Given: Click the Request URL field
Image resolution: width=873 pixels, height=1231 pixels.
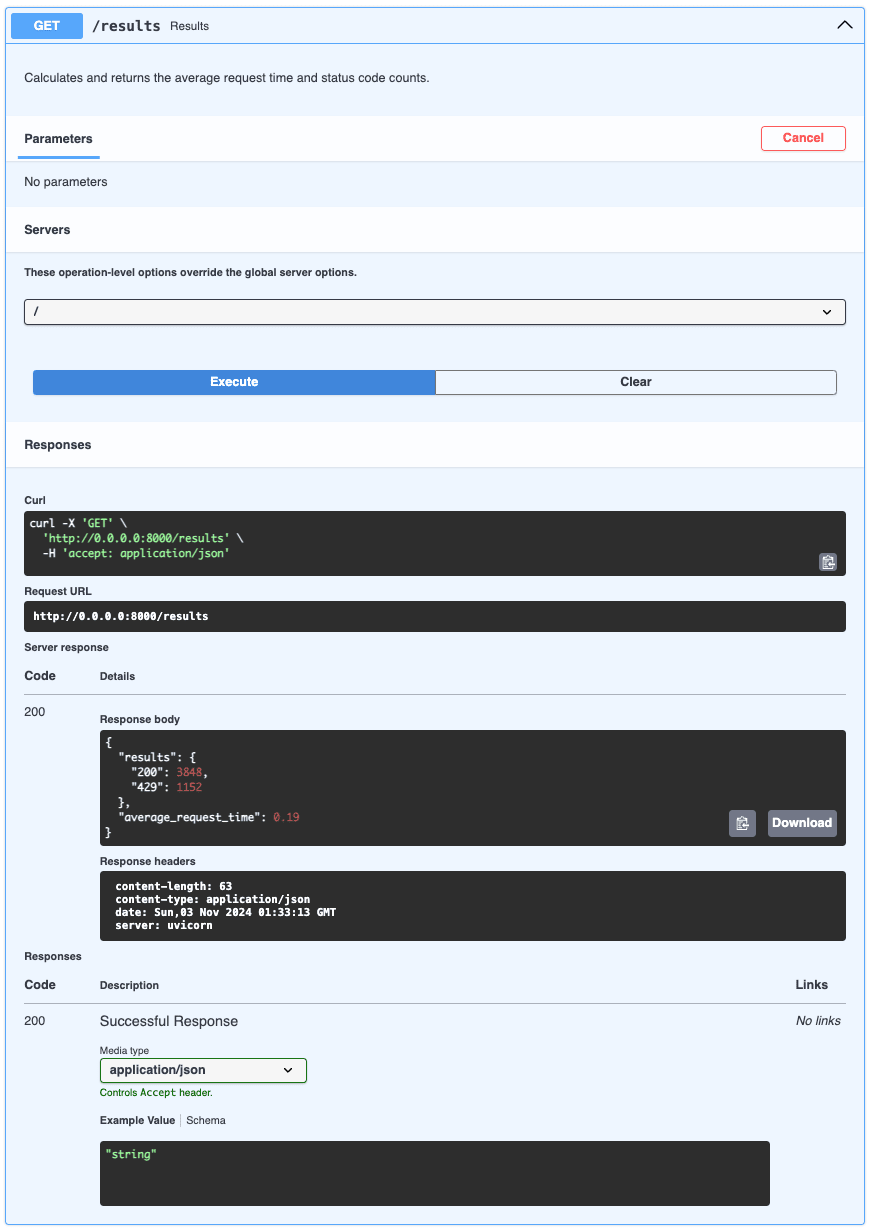Looking at the screenshot, I should [x=436, y=616].
